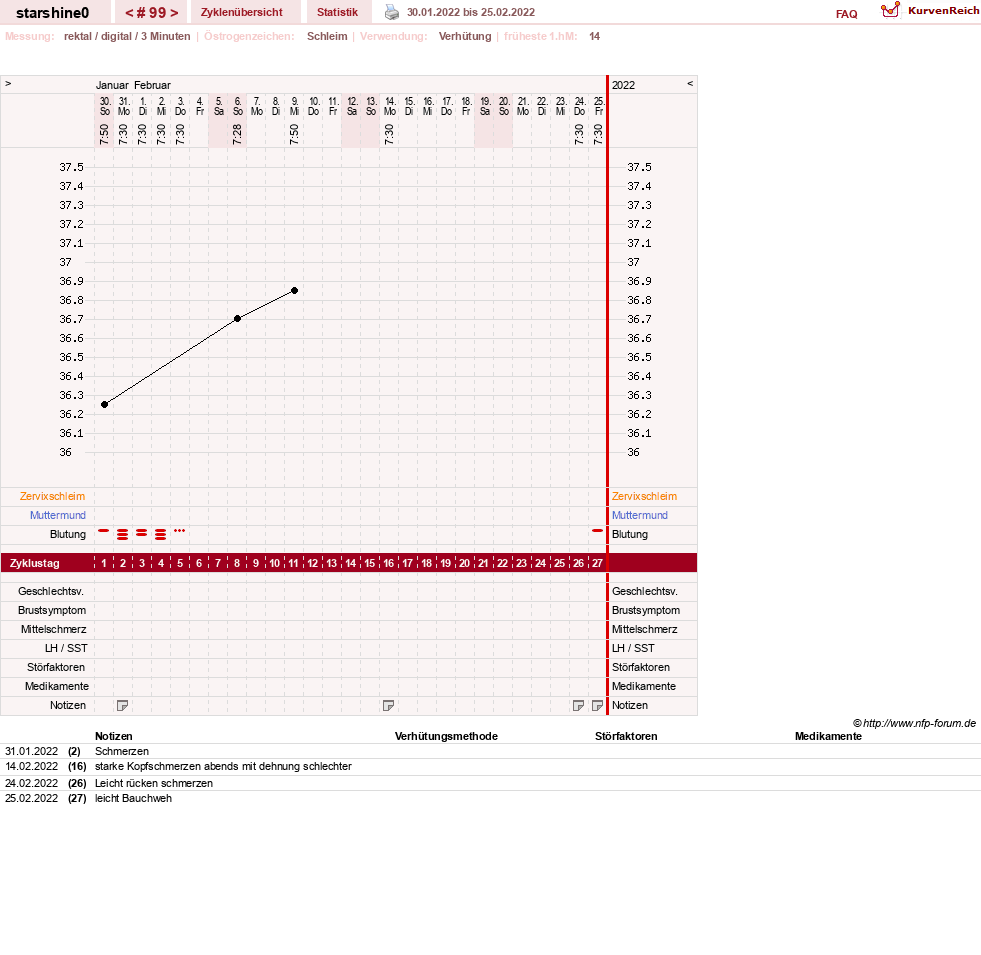The height and width of the screenshot is (955, 981).
Task: Click the Störfaktoren column header in notes
Action: (x=626, y=737)
